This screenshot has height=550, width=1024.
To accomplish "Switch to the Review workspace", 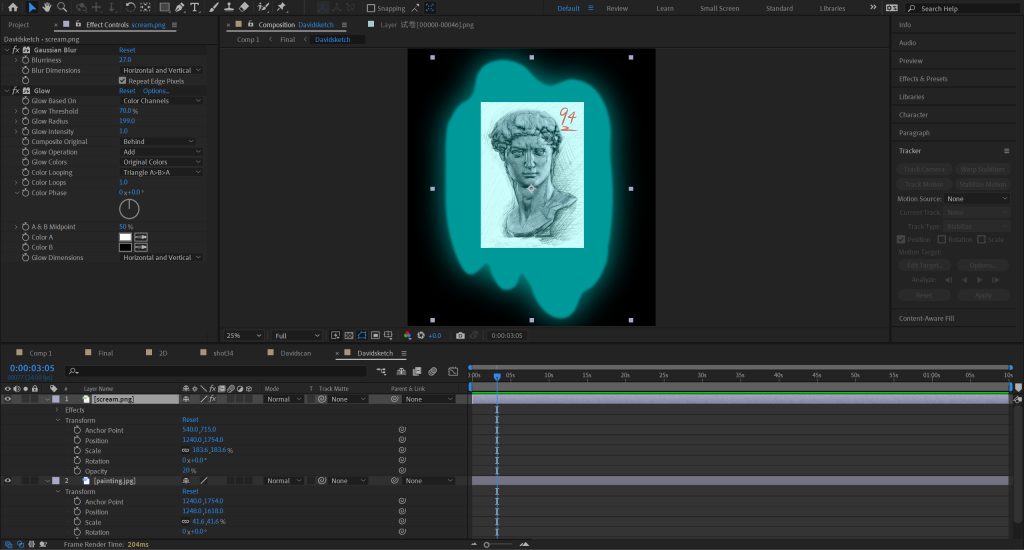I will (617, 8).
